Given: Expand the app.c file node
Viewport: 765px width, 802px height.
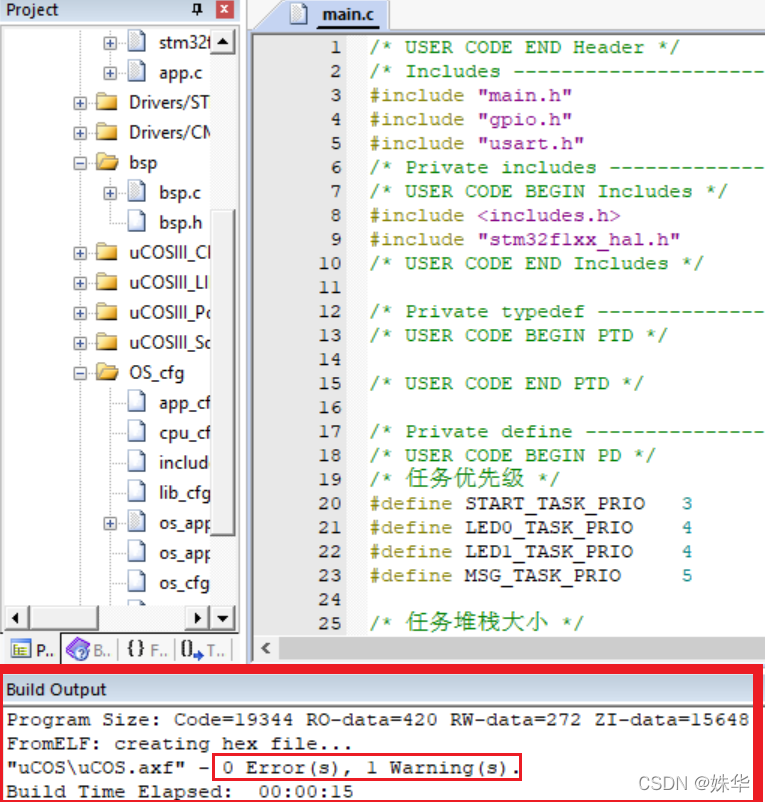Looking at the screenshot, I should pyautogui.click(x=109, y=73).
